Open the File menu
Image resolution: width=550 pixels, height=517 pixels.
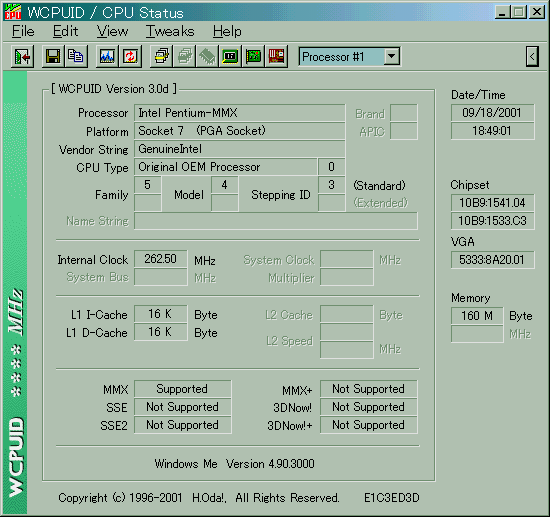pos(23,31)
